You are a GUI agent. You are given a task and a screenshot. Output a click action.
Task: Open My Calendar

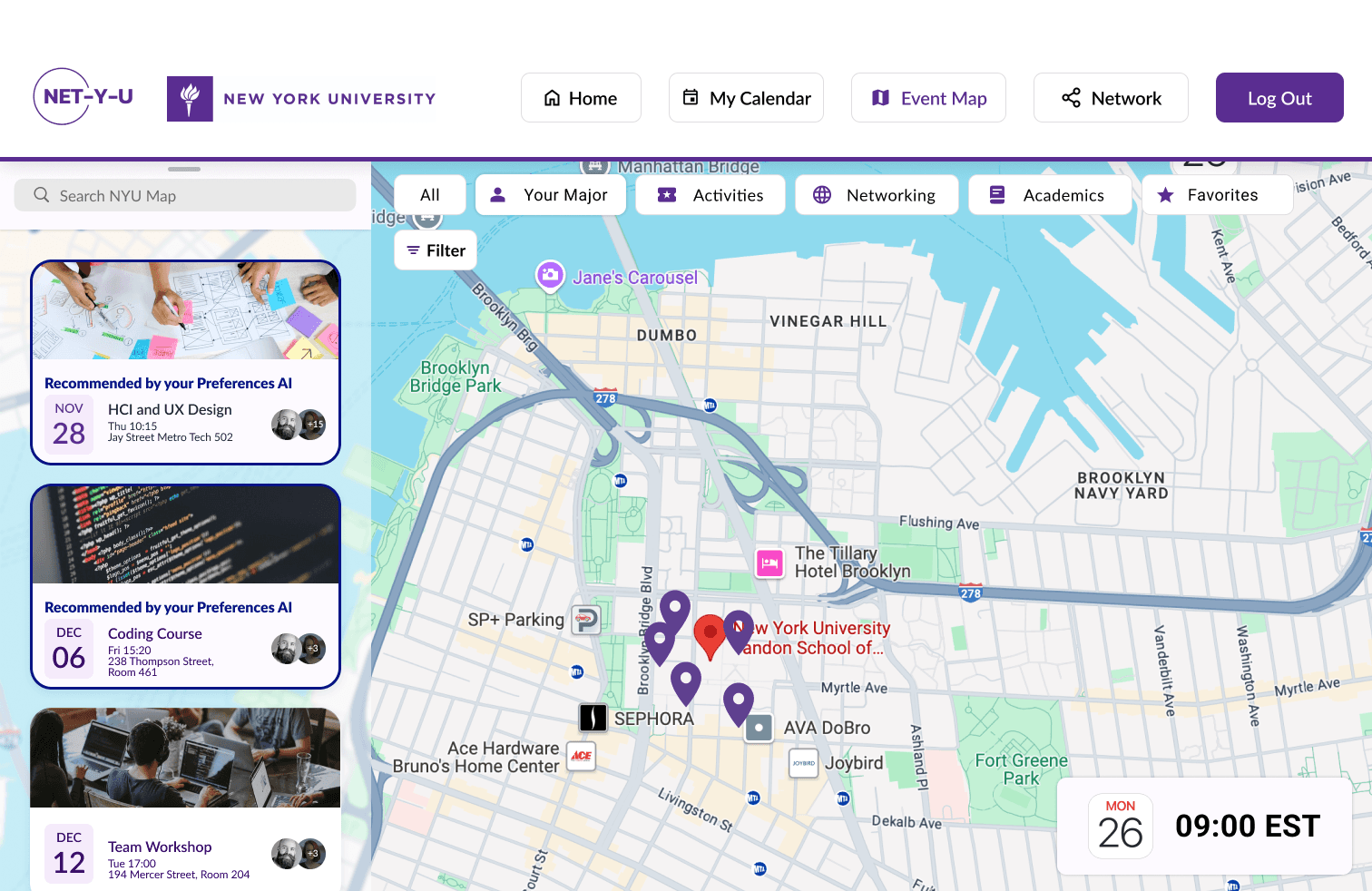click(746, 98)
